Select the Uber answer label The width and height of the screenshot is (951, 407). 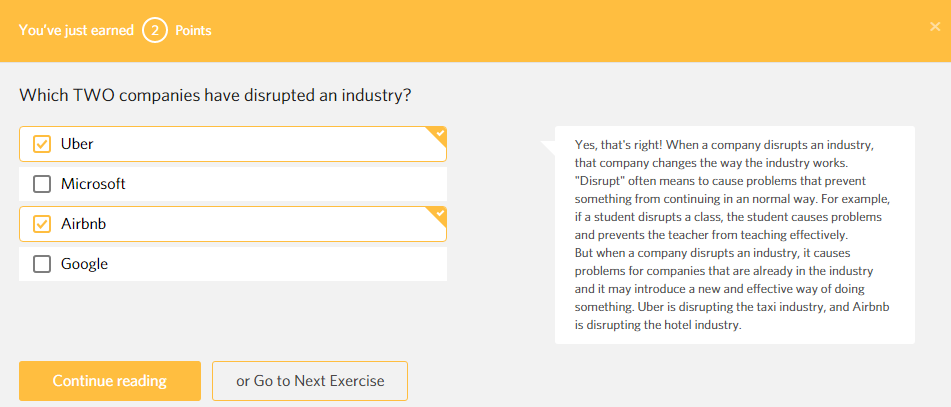pyautogui.click(x=77, y=144)
